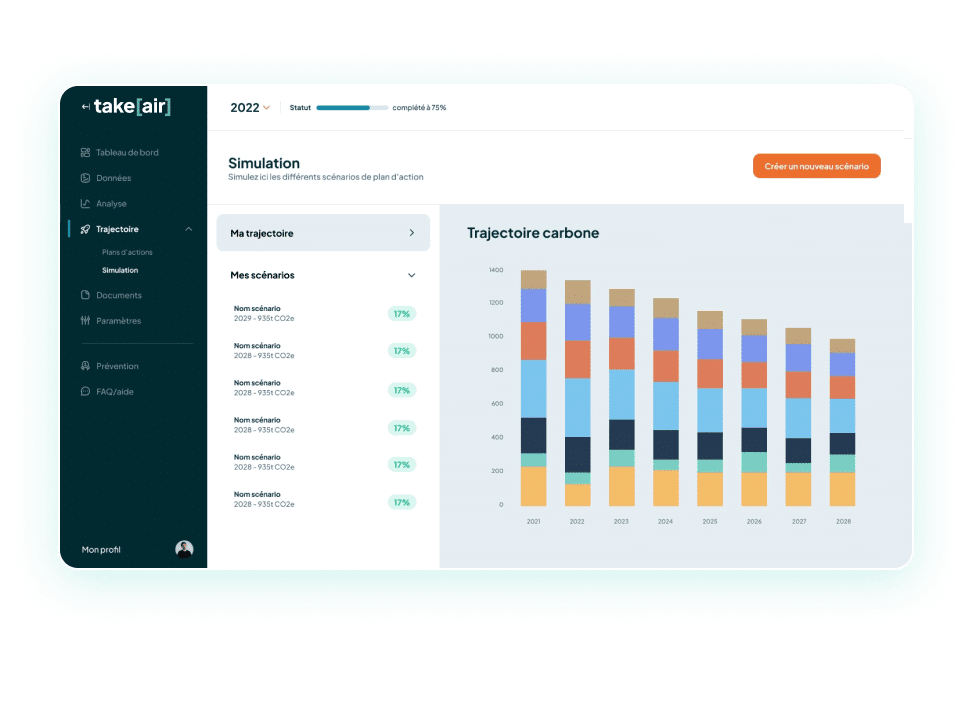Click the 2021 x-axis year label

tap(533, 521)
